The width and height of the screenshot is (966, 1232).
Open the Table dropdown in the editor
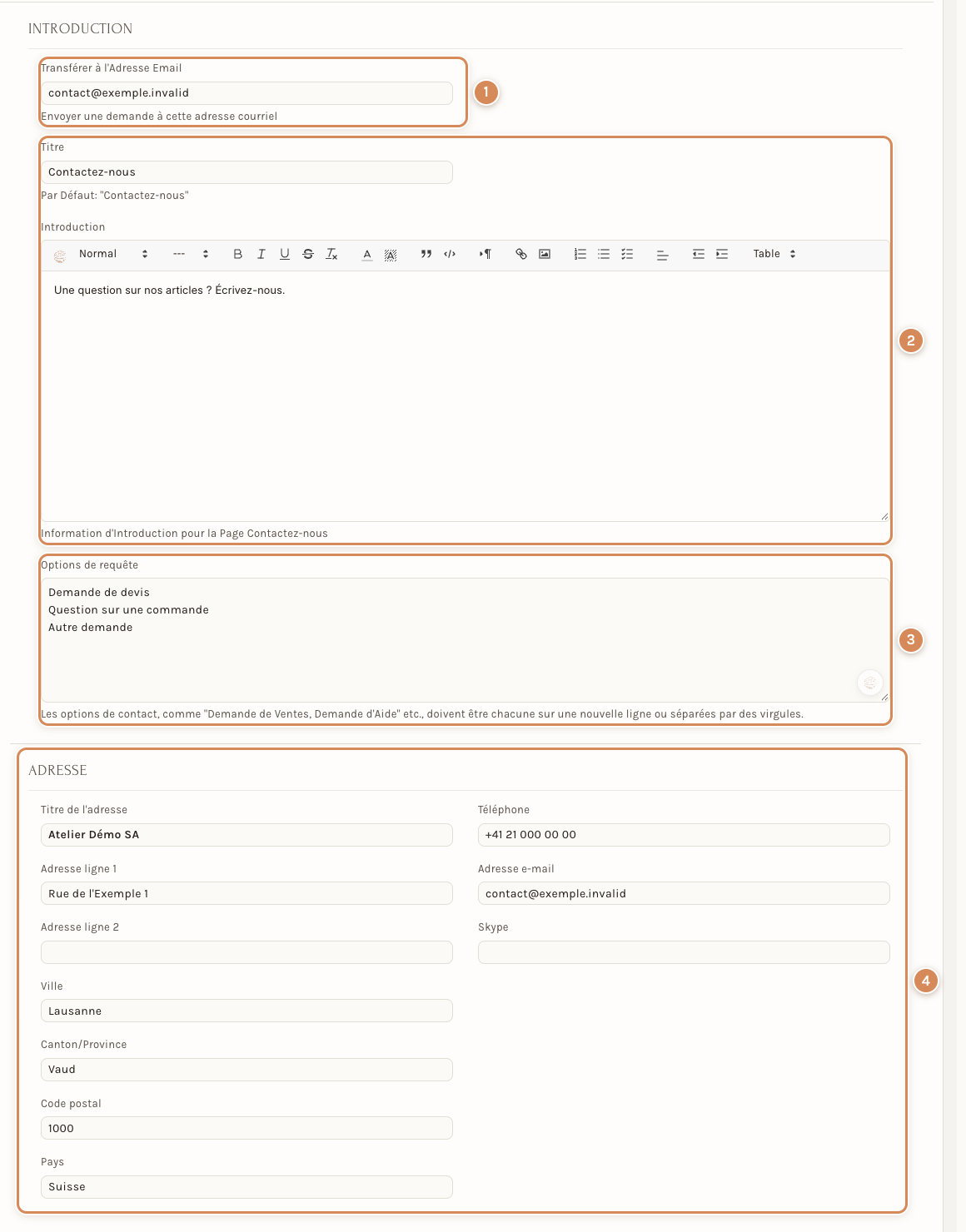pos(774,254)
